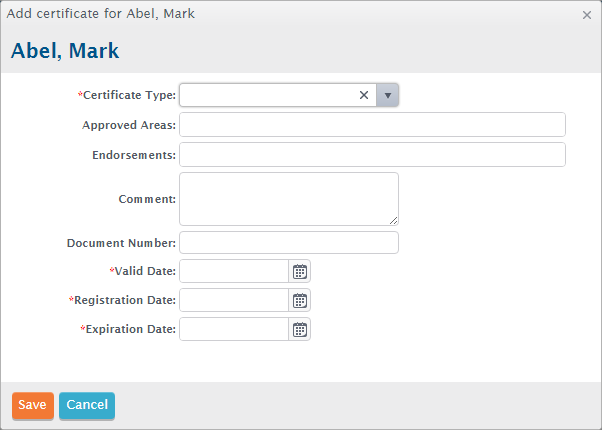
Task: Click the Comment box resize handle
Action: (x=394, y=220)
